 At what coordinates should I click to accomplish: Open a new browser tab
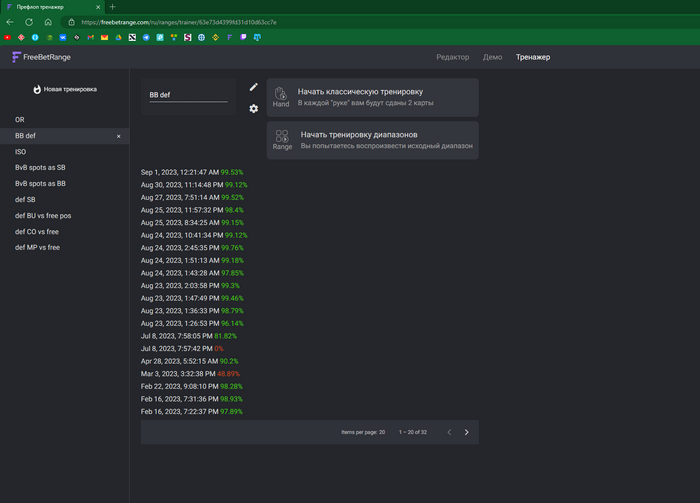coord(112,7)
